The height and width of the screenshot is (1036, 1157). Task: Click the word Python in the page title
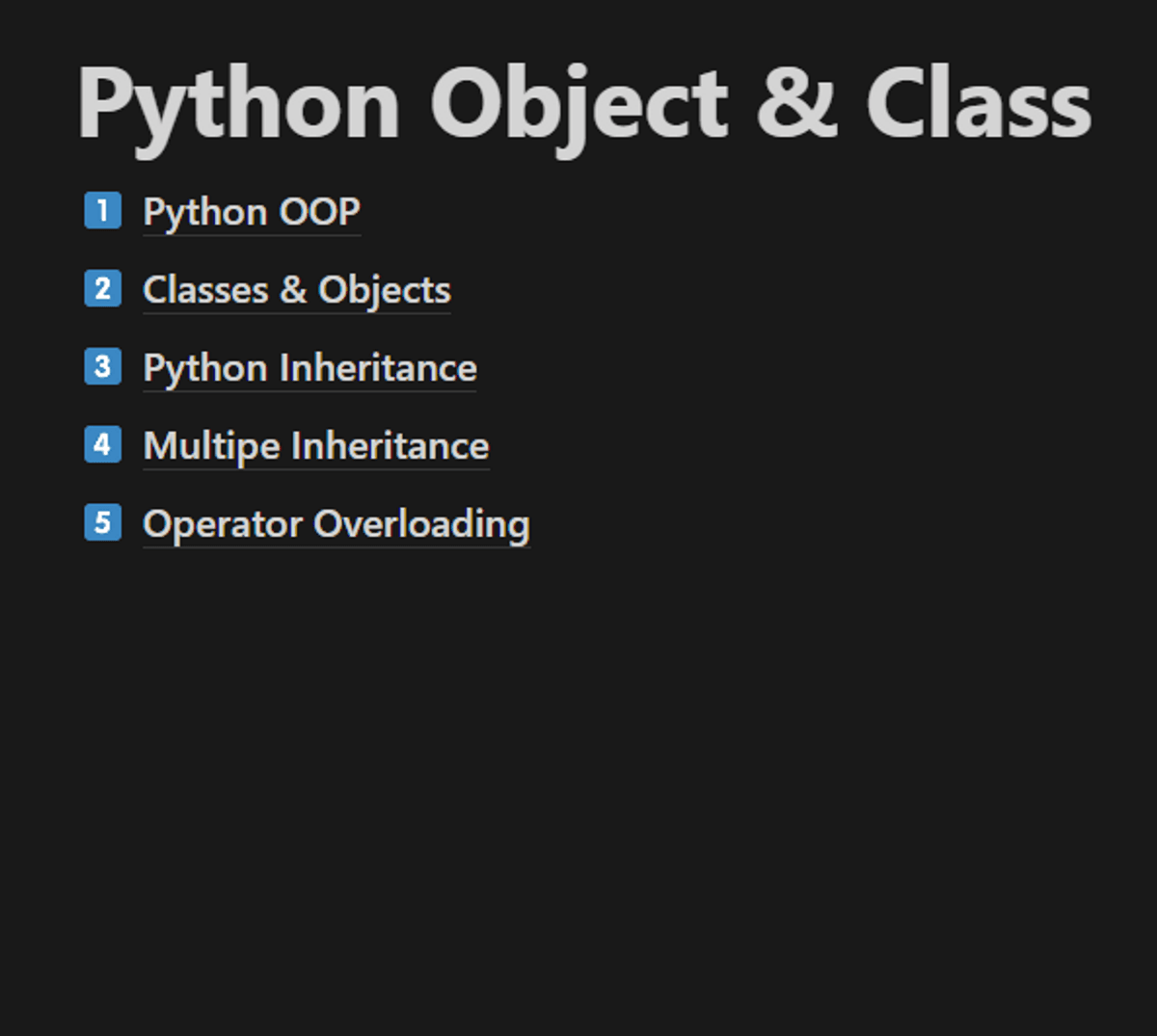point(238,104)
